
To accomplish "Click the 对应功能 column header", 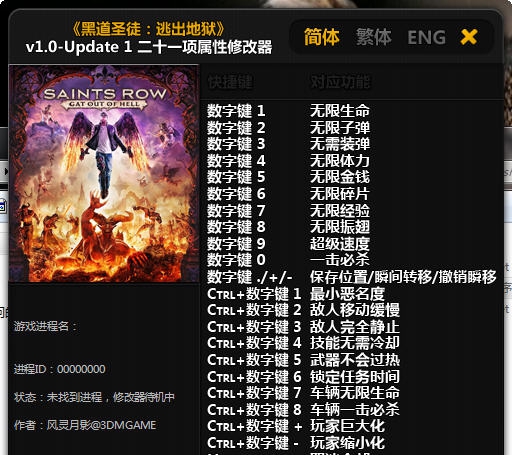I will 340,82.
